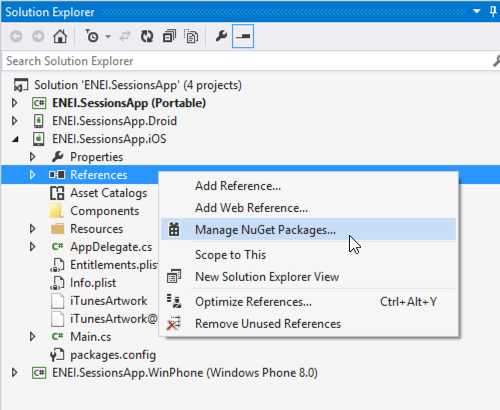The width and height of the screenshot is (500, 410).
Task: Click Collapse All toolbar icon
Action: click(x=169, y=36)
